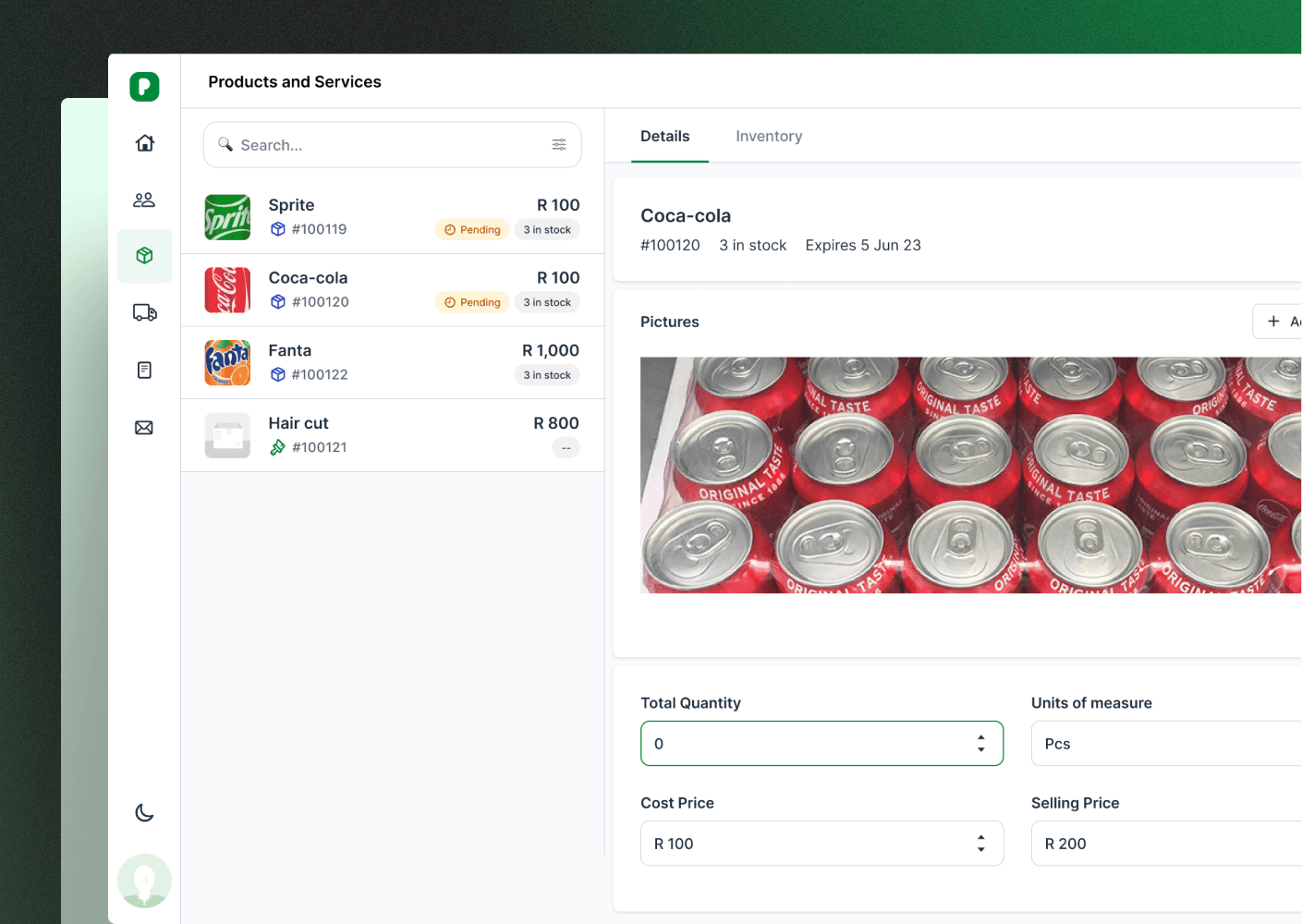This screenshot has width=1302, height=924.
Task: Click Coca-cola name in product list
Action: tap(308, 278)
